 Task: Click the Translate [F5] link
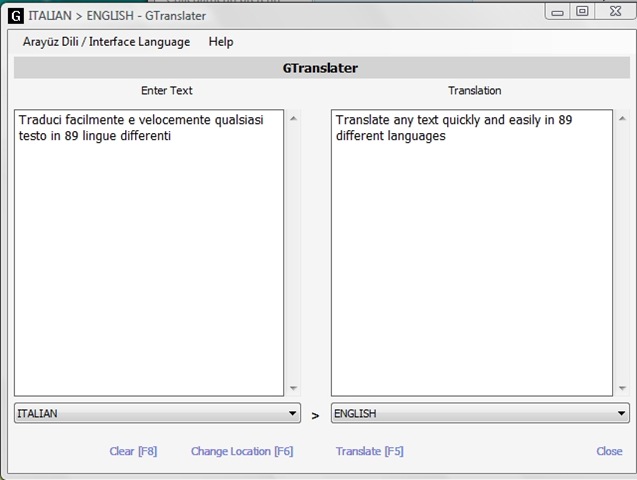point(370,451)
